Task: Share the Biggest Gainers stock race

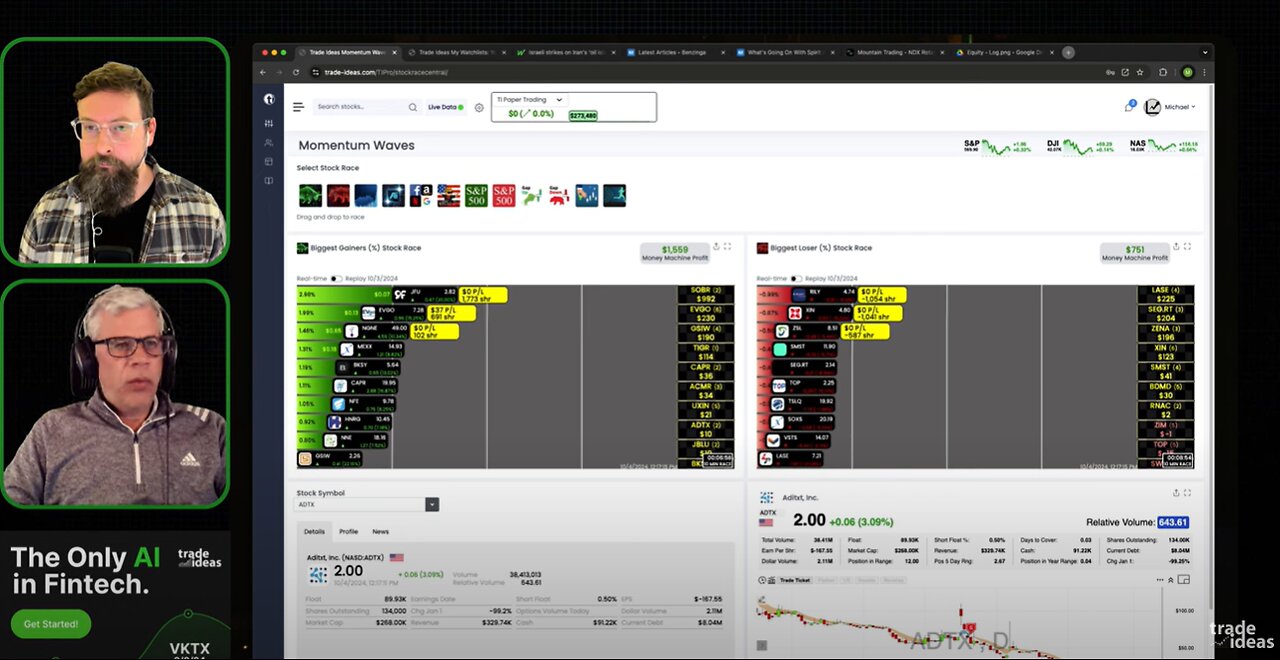Action: click(x=716, y=246)
